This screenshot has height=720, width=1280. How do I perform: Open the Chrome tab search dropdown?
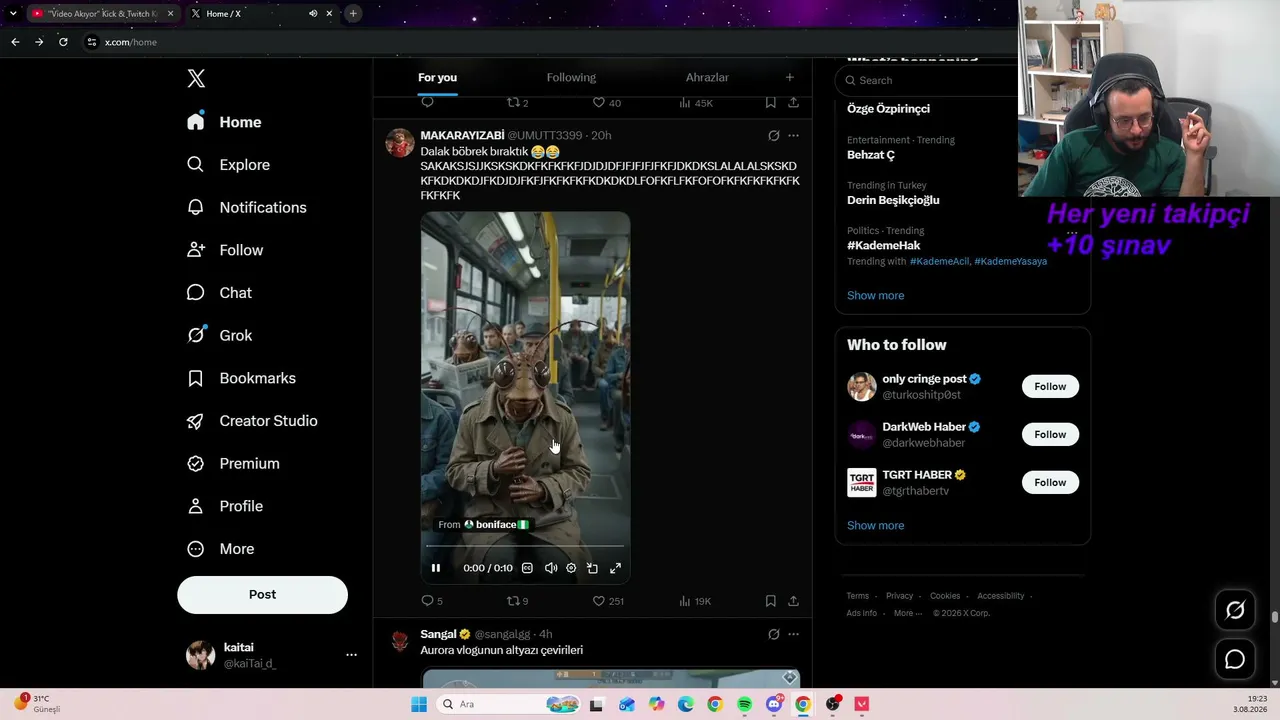point(13,13)
